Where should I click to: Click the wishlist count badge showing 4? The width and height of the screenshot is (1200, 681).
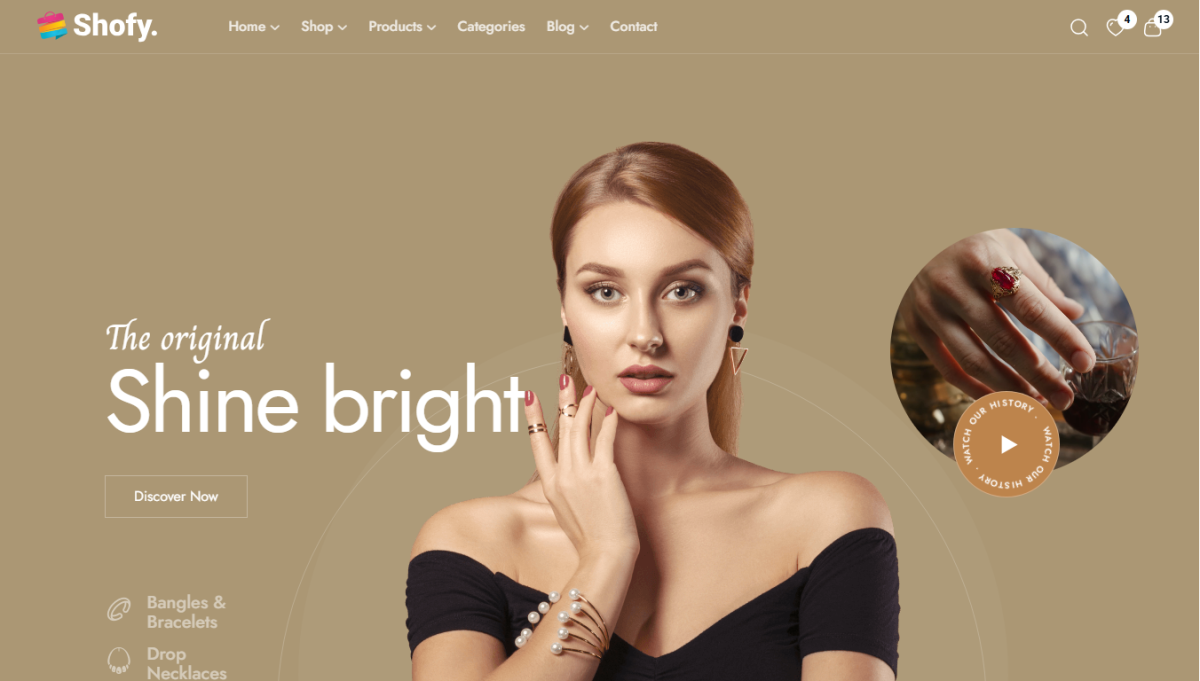(x=1127, y=19)
